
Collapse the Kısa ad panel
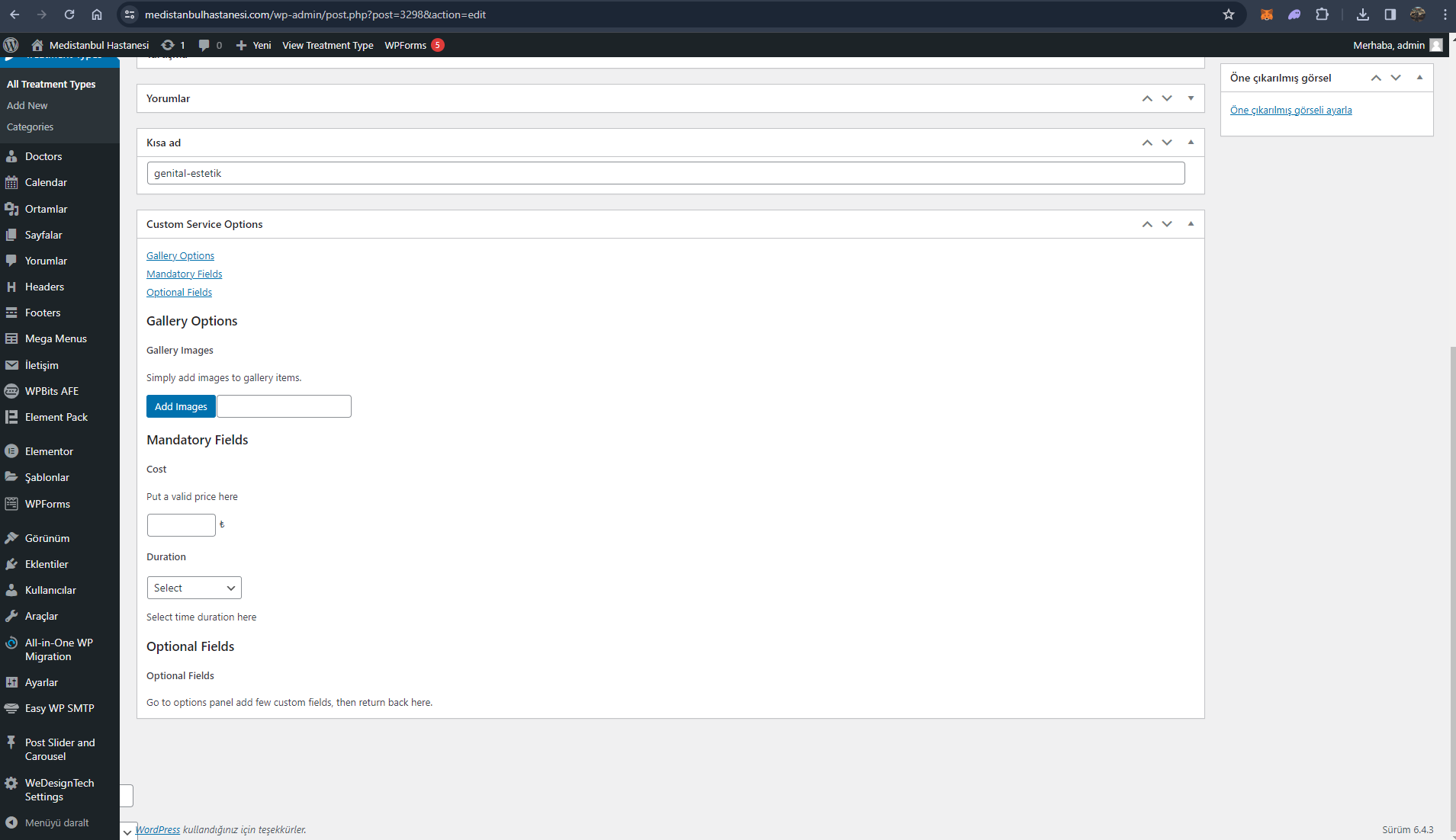(1191, 143)
